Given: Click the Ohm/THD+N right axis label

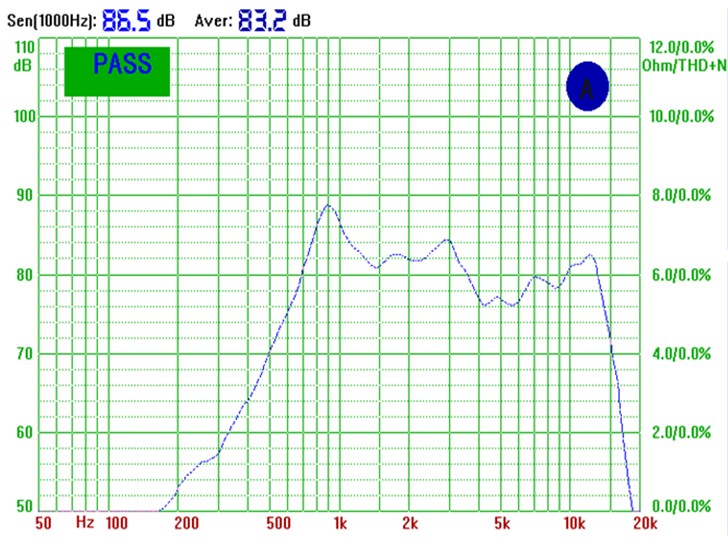Looking at the screenshot, I should [x=685, y=66].
